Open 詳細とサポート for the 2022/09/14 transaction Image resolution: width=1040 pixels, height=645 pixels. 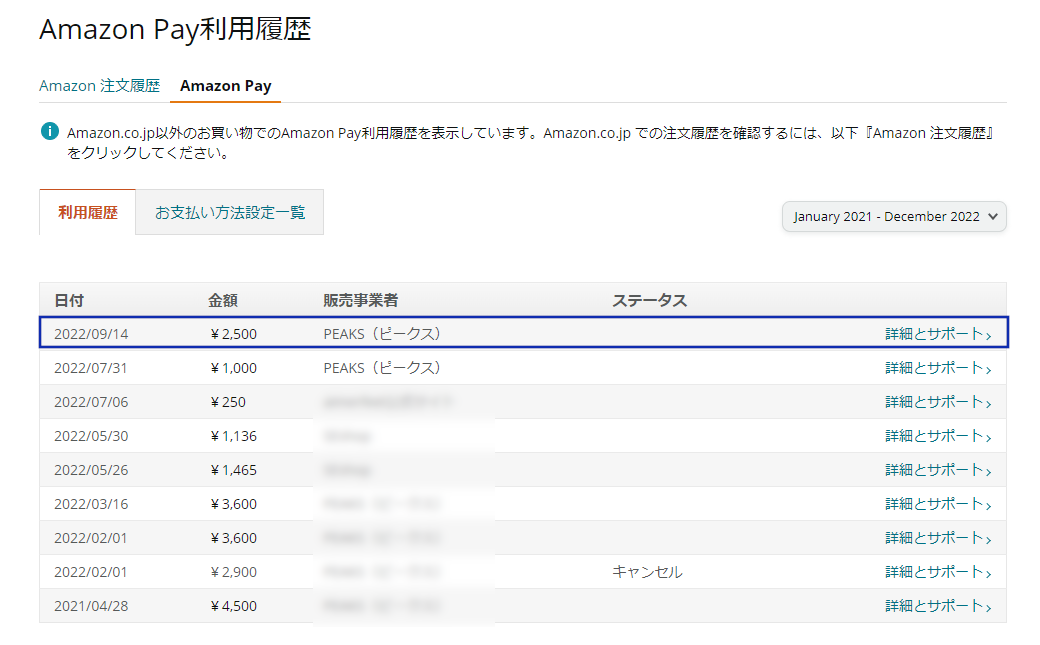pyautogui.click(x=938, y=334)
